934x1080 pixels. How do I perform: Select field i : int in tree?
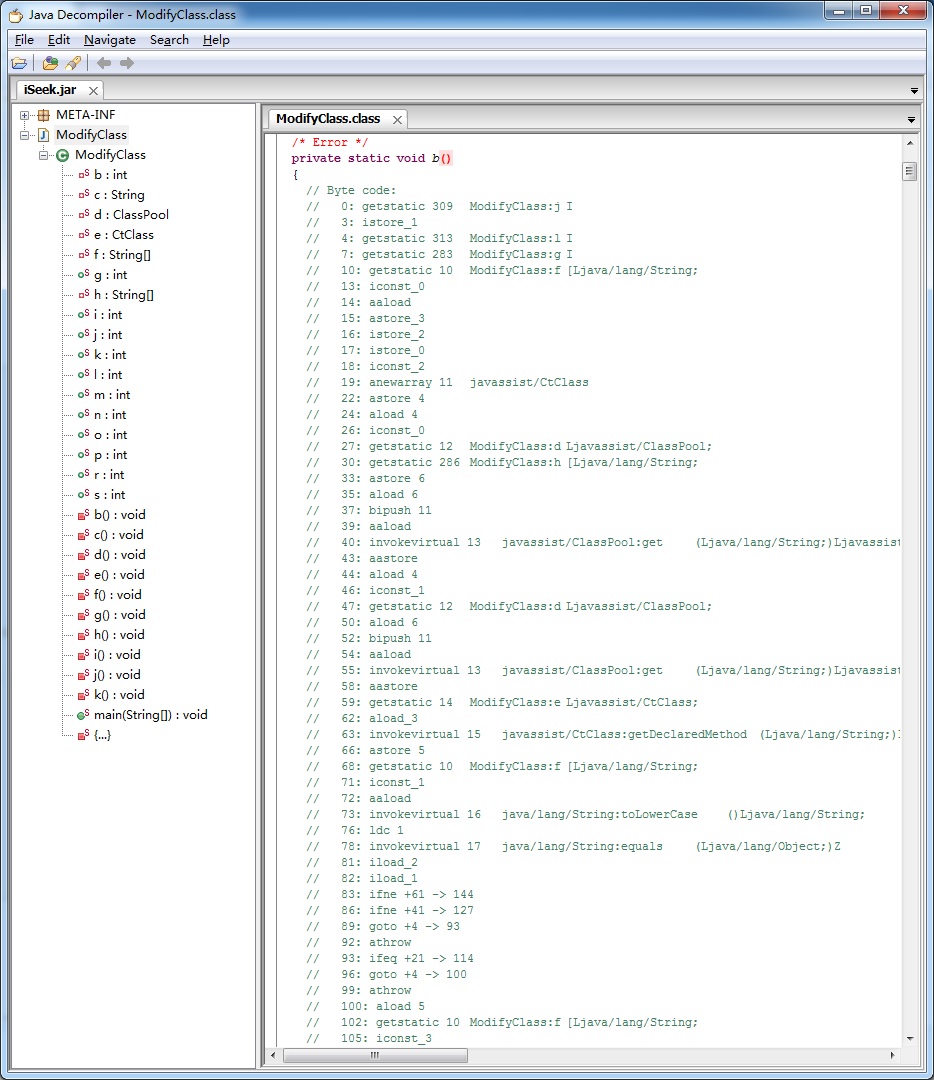(108, 315)
